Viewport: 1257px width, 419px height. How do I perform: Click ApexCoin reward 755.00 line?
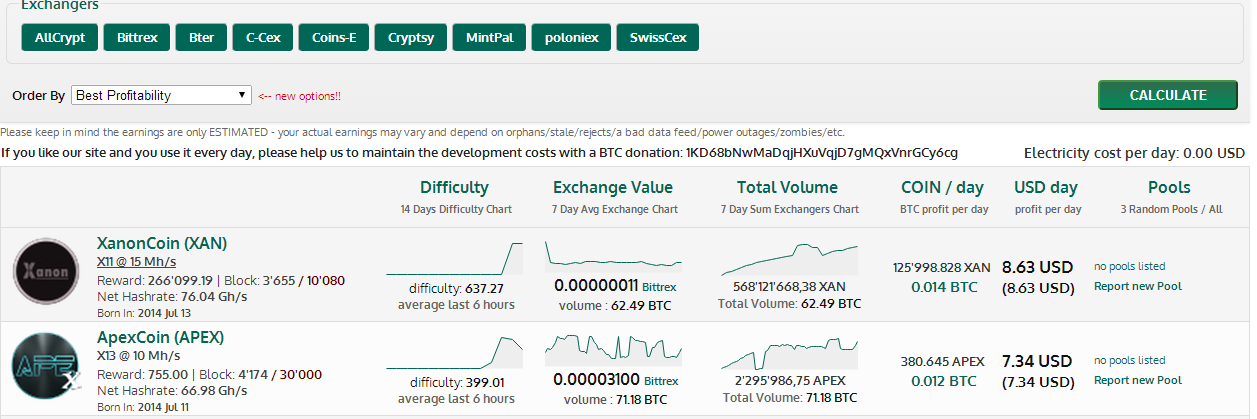(x=209, y=374)
